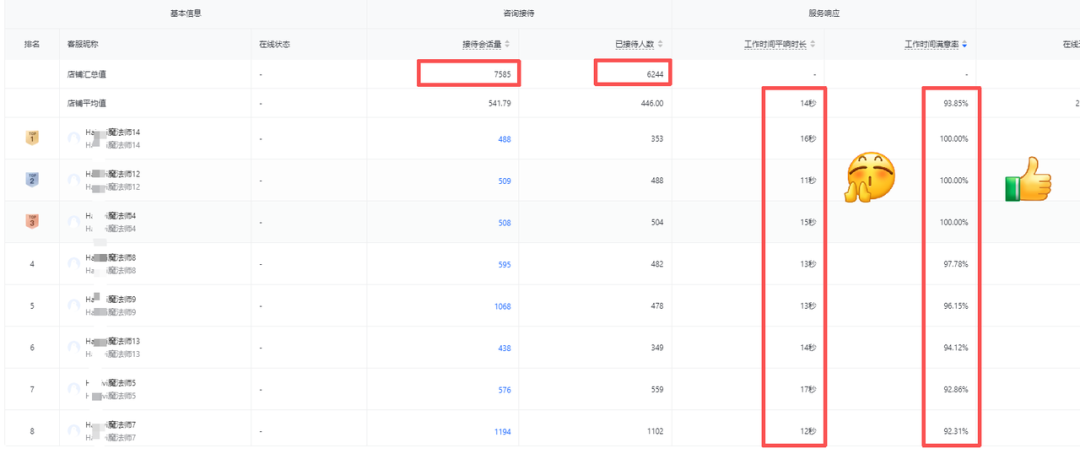Click the 魔法师12 agent name
The width and height of the screenshot is (1080, 470).
click(112, 174)
